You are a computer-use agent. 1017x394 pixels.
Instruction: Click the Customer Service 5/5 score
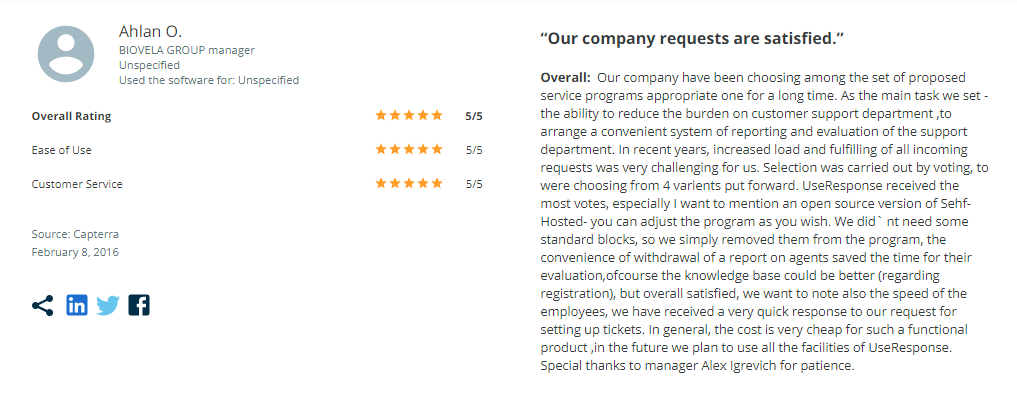[x=474, y=184]
